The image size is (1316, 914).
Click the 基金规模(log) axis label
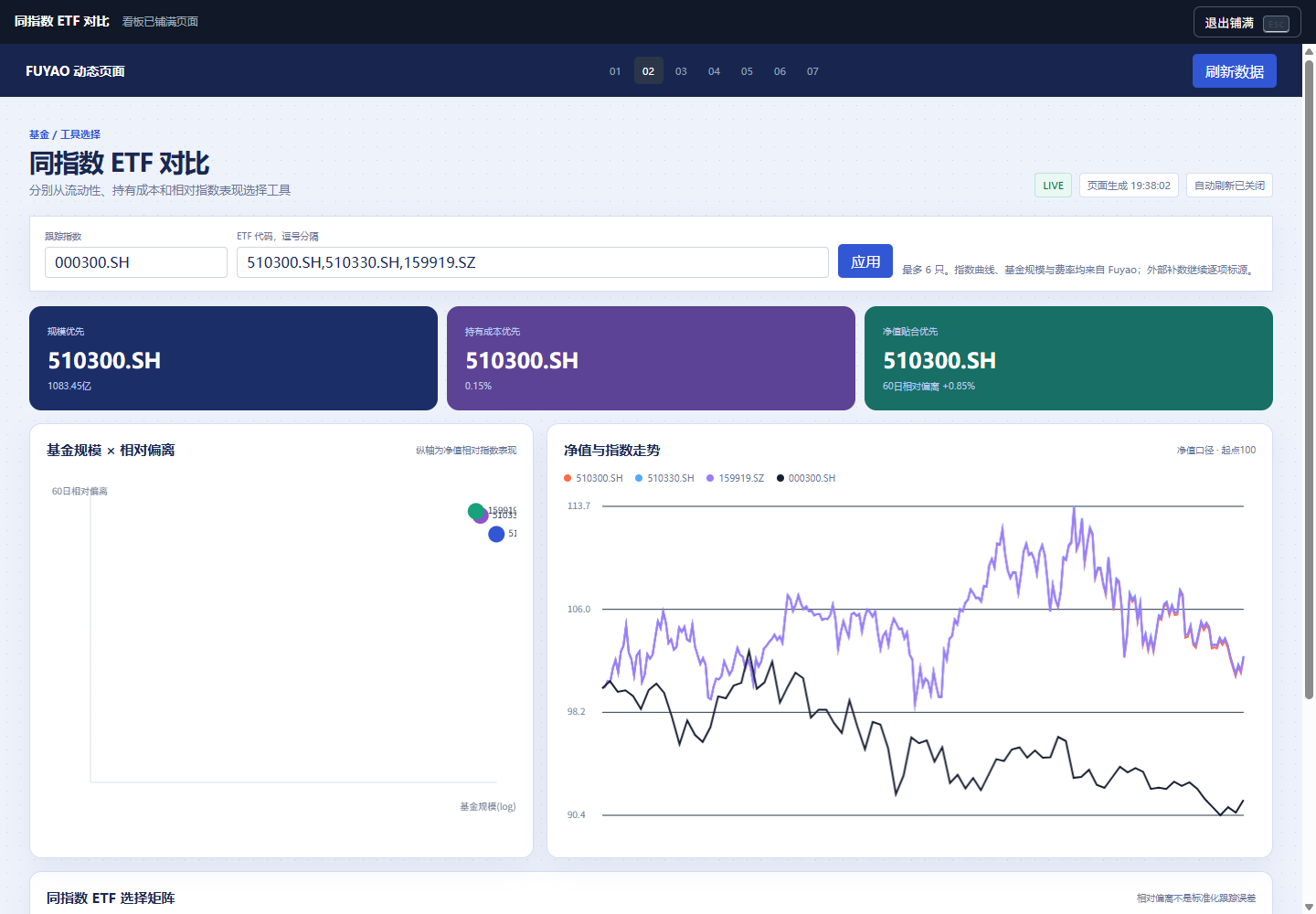tap(487, 806)
